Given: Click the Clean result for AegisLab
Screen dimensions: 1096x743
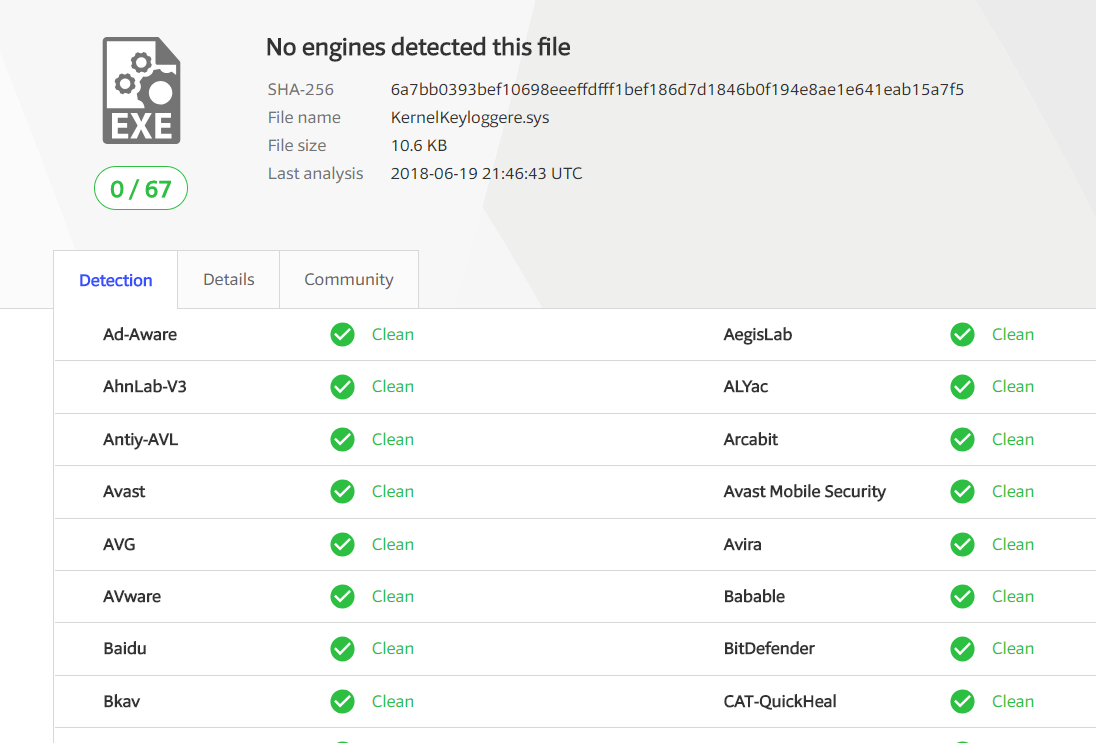Looking at the screenshot, I should click(1013, 335).
